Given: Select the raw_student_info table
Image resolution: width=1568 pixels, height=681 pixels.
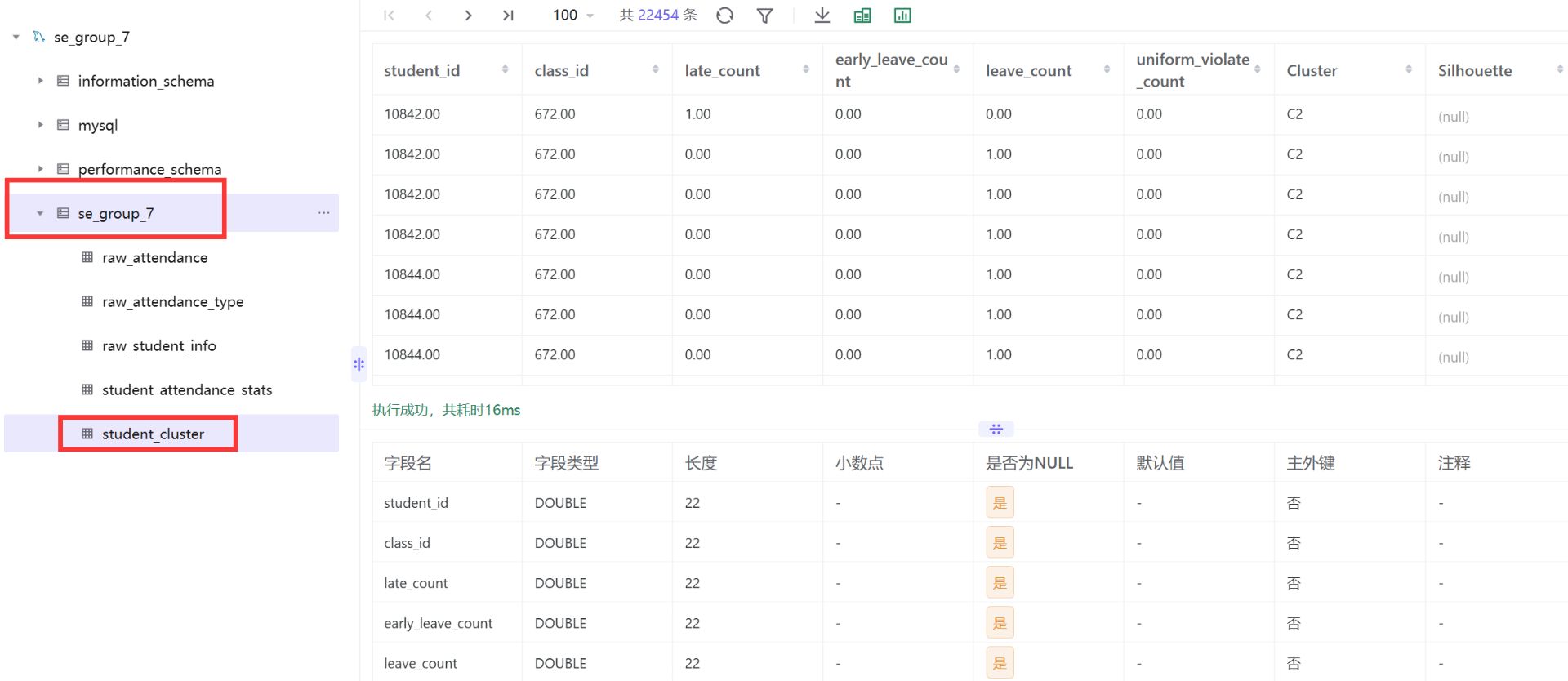Looking at the screenshot, I should pyautogui.click(x=158, y=345).
